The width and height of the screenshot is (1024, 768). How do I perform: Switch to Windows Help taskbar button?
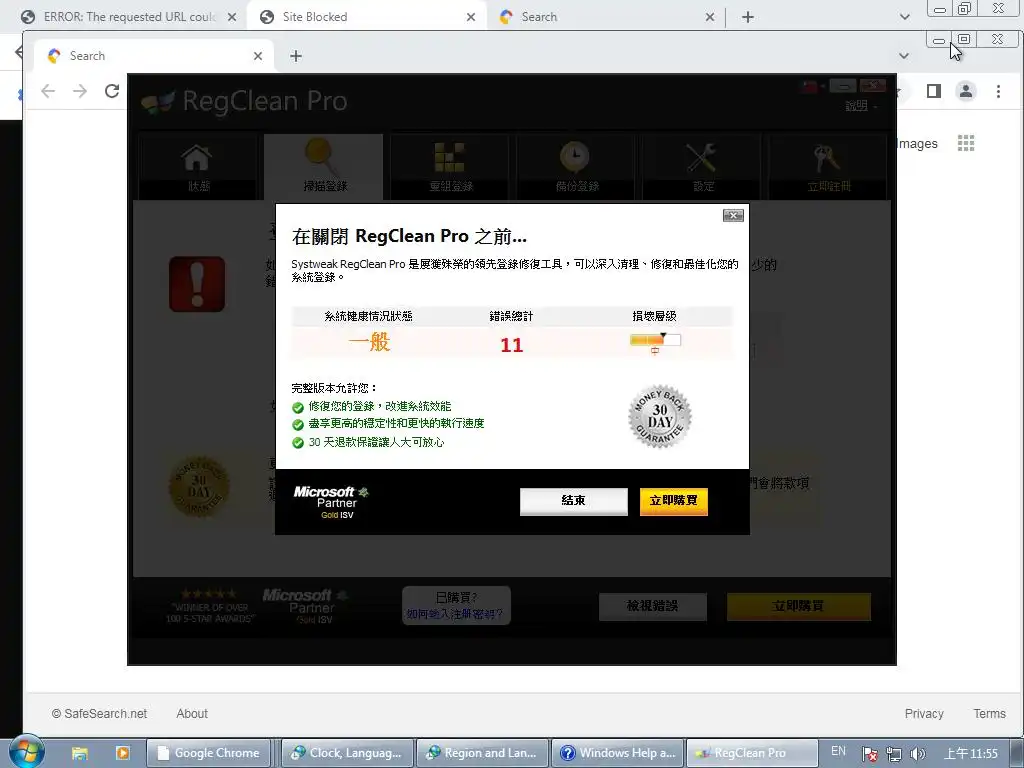(x=618, y=753)
